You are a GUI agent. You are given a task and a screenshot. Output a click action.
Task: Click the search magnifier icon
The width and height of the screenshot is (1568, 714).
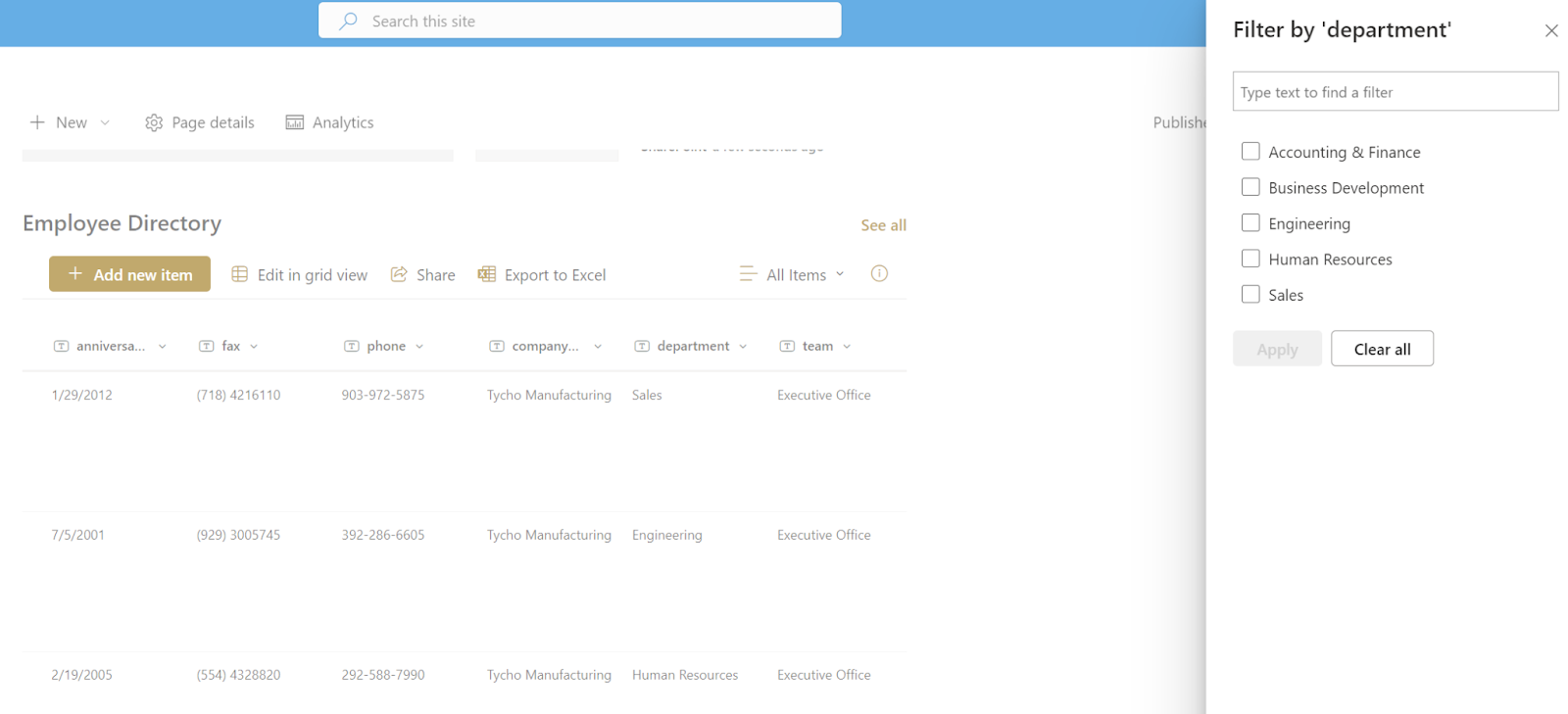click(x=348, y=21)
